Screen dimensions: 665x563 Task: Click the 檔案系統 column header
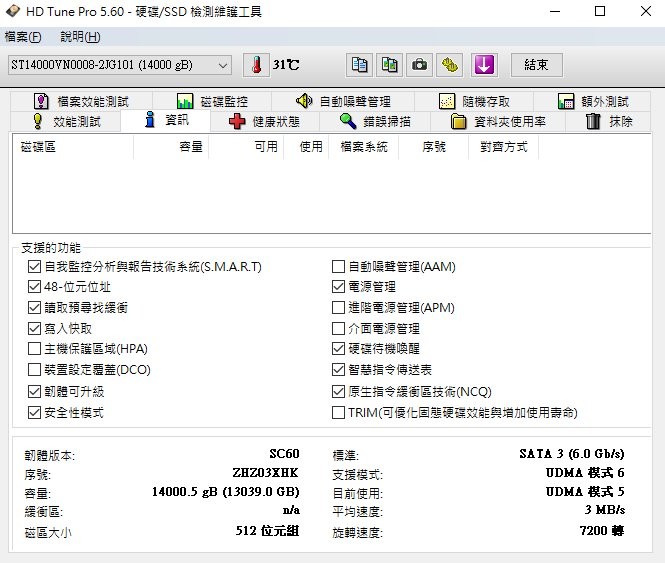[x=364, y=147]
